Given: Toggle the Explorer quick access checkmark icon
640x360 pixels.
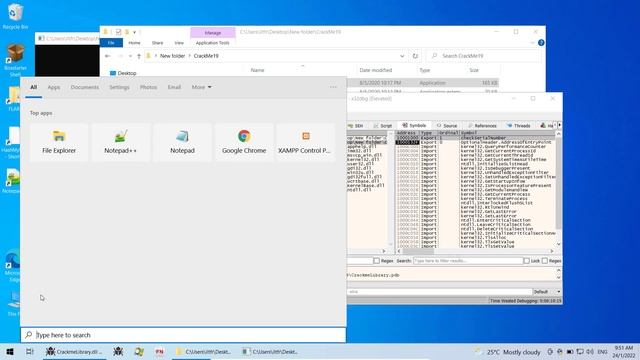Looking at the screenshot, I should pos(118,32).
